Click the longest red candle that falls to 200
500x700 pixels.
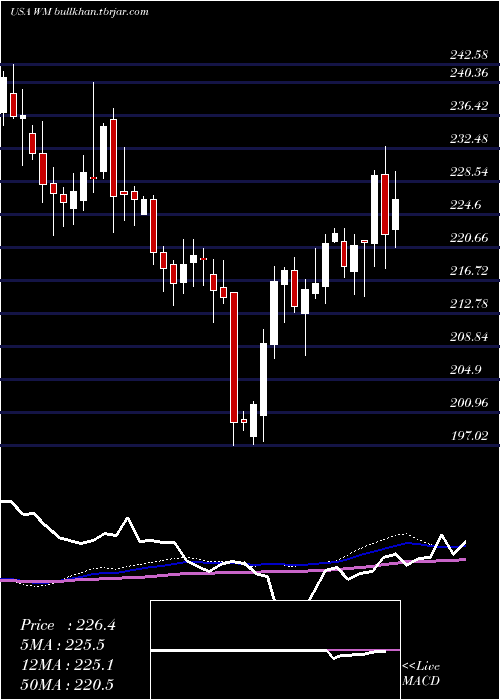(x=234, y=357)
